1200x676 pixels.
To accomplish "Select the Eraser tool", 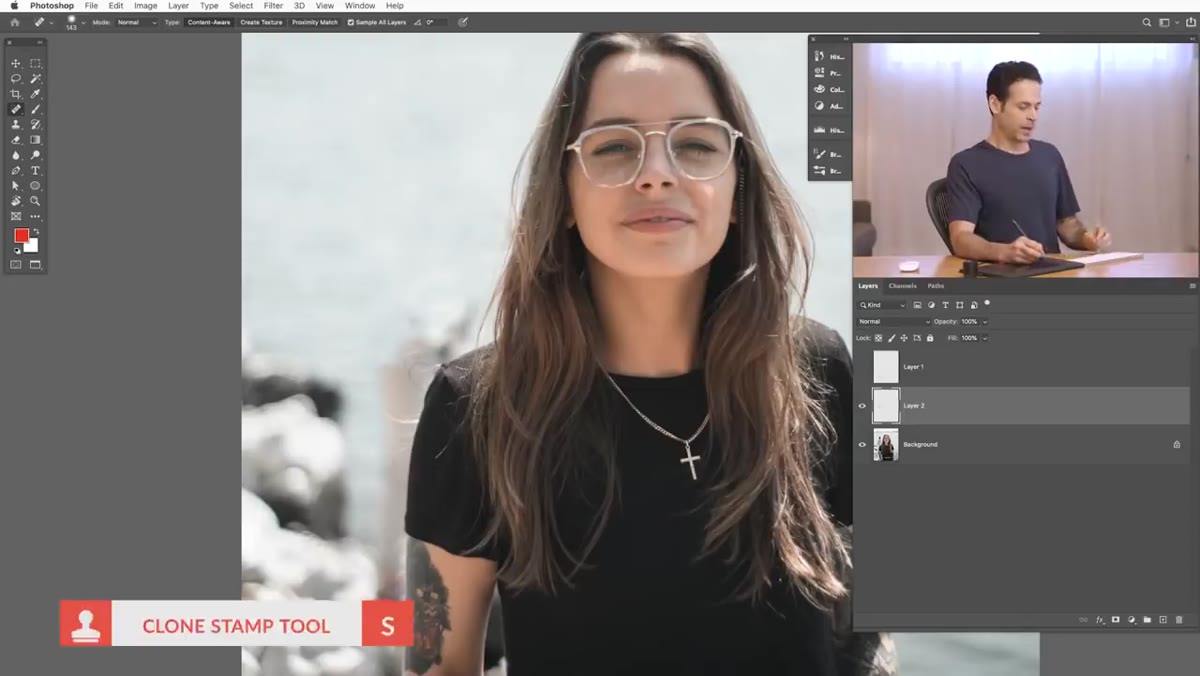I will (16, 140).
